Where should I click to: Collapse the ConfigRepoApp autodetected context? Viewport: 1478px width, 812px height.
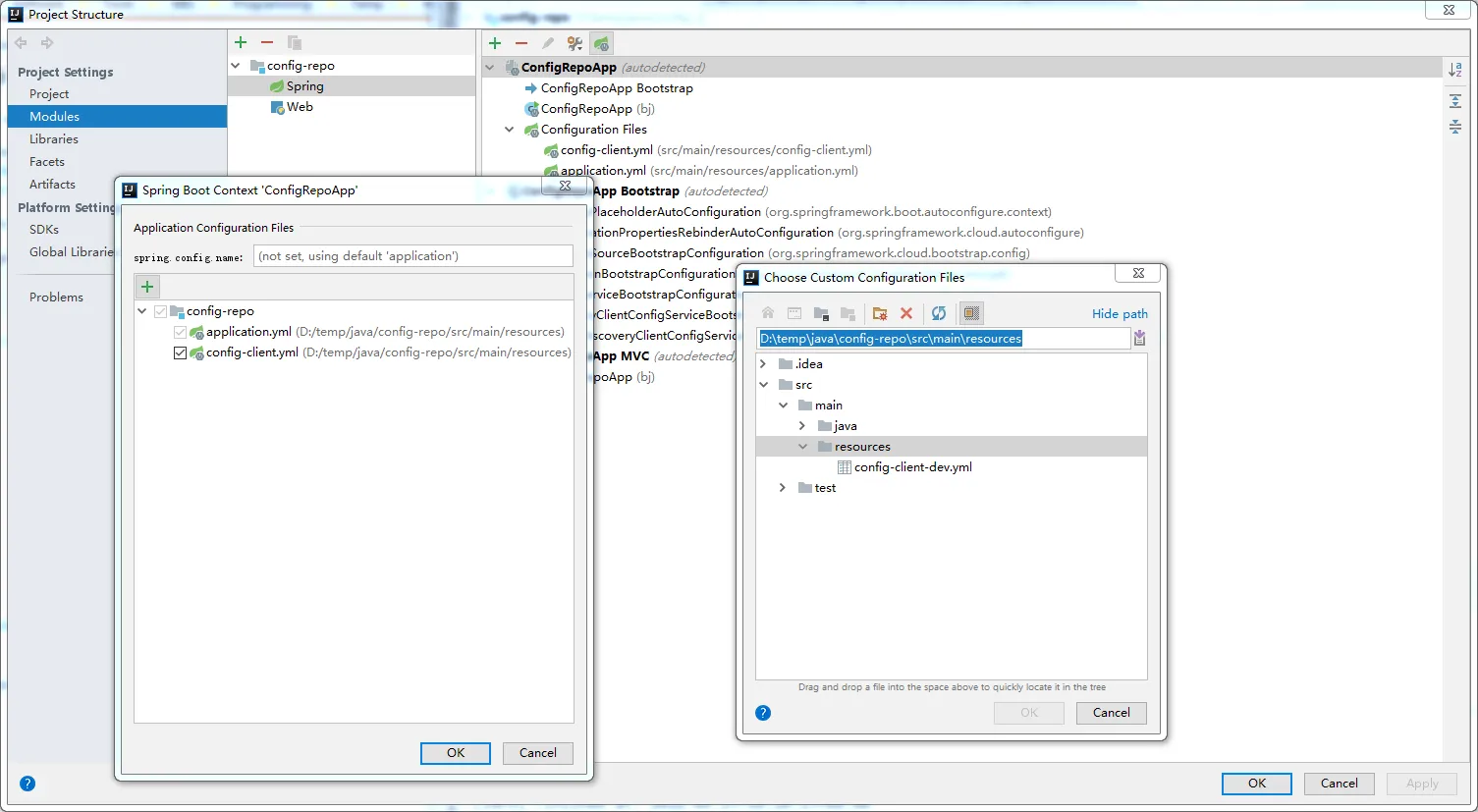490,68
